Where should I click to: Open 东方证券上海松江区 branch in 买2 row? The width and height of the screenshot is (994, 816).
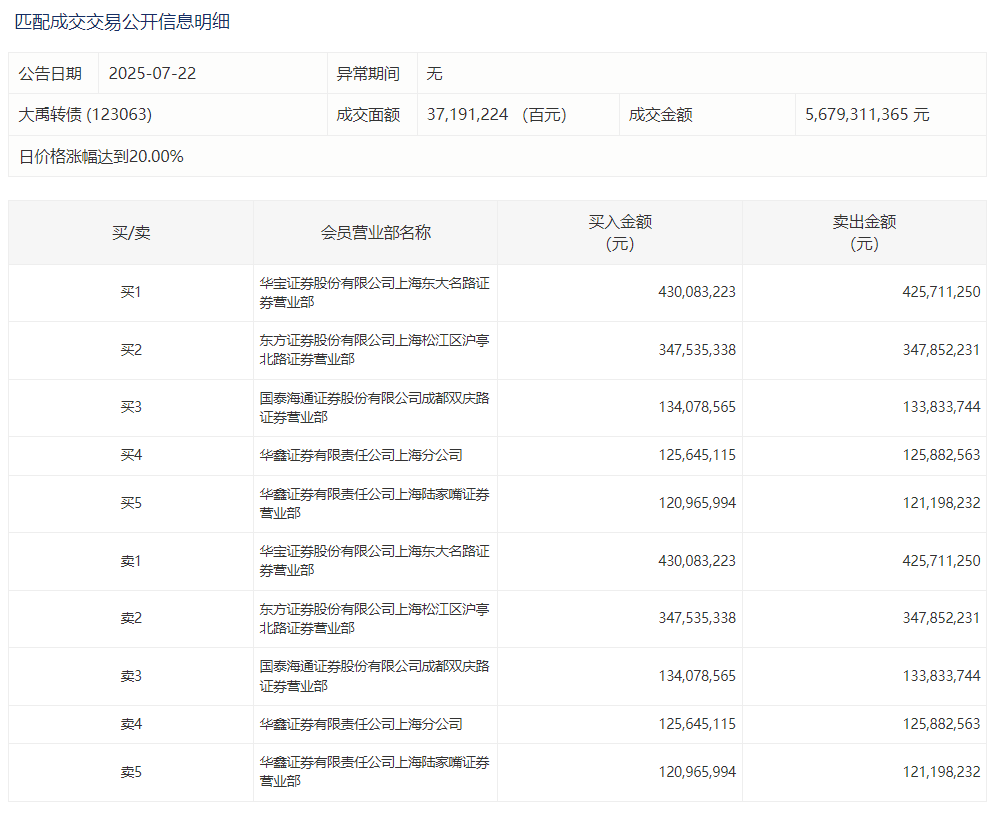[x=374, y=350]
